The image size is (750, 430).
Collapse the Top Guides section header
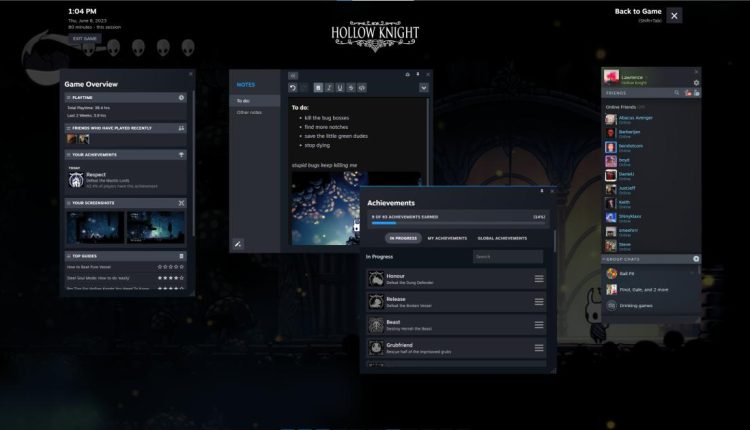tap(68, 256)
